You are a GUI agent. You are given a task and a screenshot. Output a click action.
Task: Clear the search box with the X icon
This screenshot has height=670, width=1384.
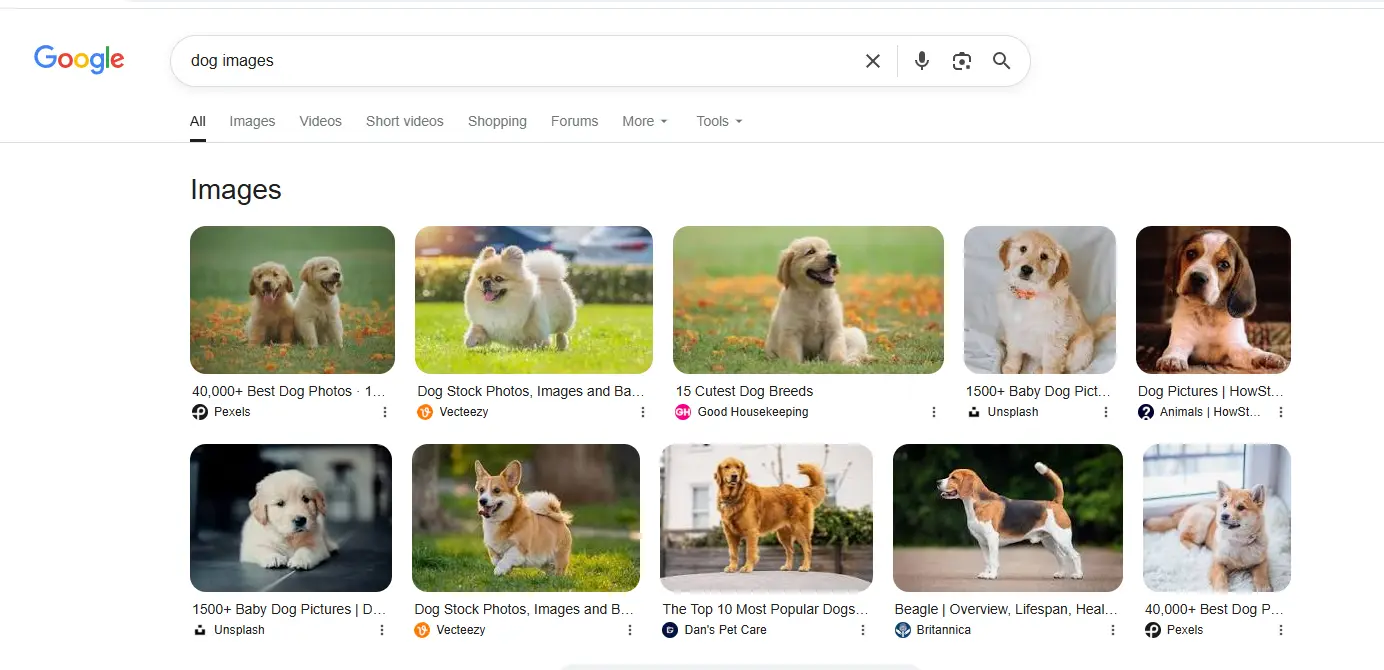coord(873,61)
